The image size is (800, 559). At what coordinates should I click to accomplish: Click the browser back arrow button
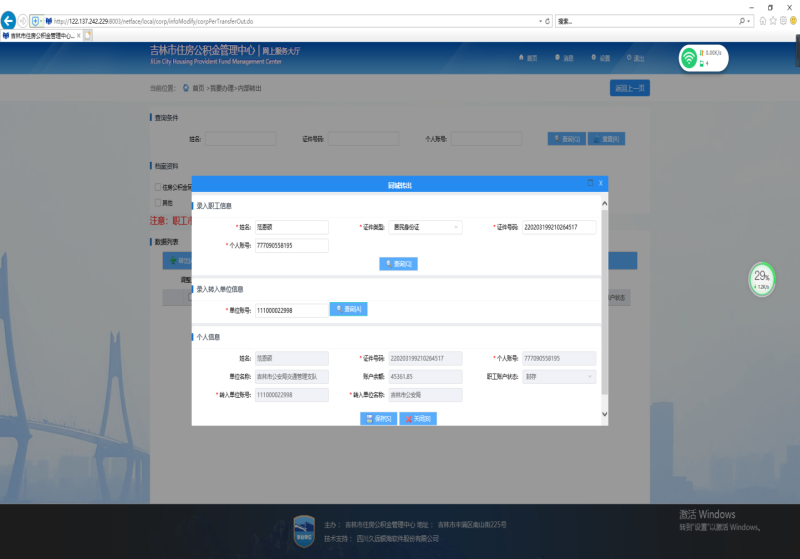click(9, 20)
